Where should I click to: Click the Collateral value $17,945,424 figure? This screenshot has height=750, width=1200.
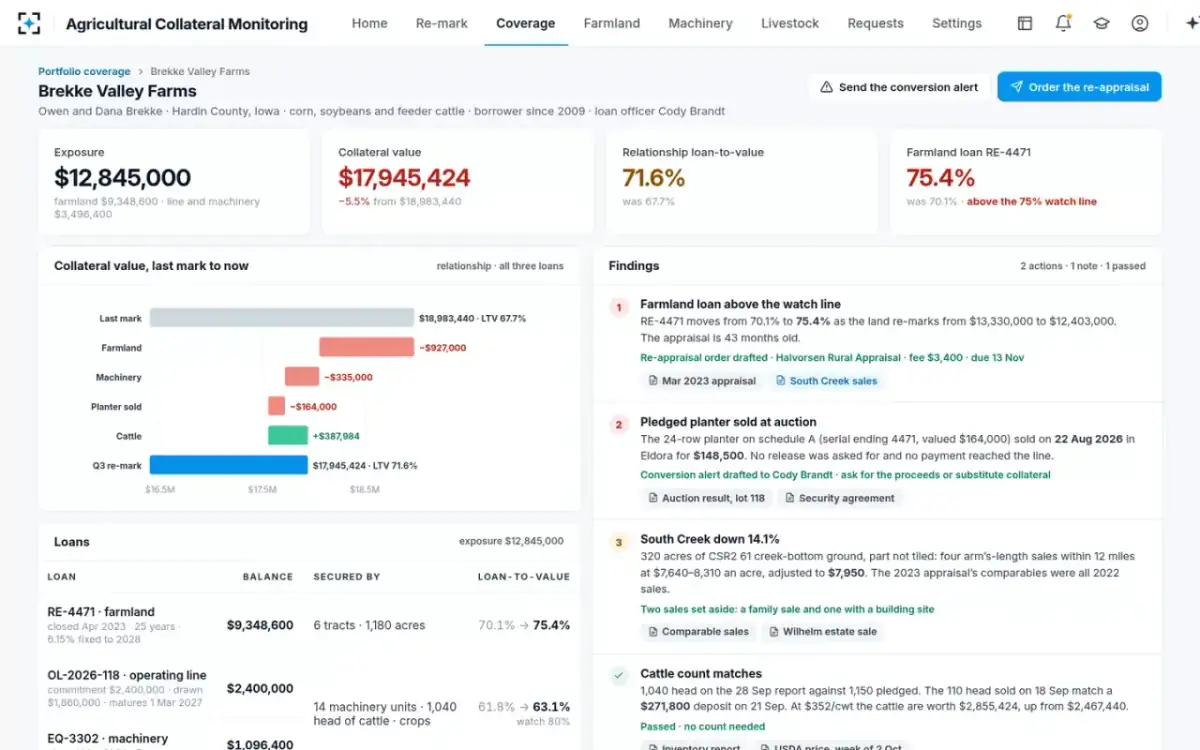pos(404,178)
